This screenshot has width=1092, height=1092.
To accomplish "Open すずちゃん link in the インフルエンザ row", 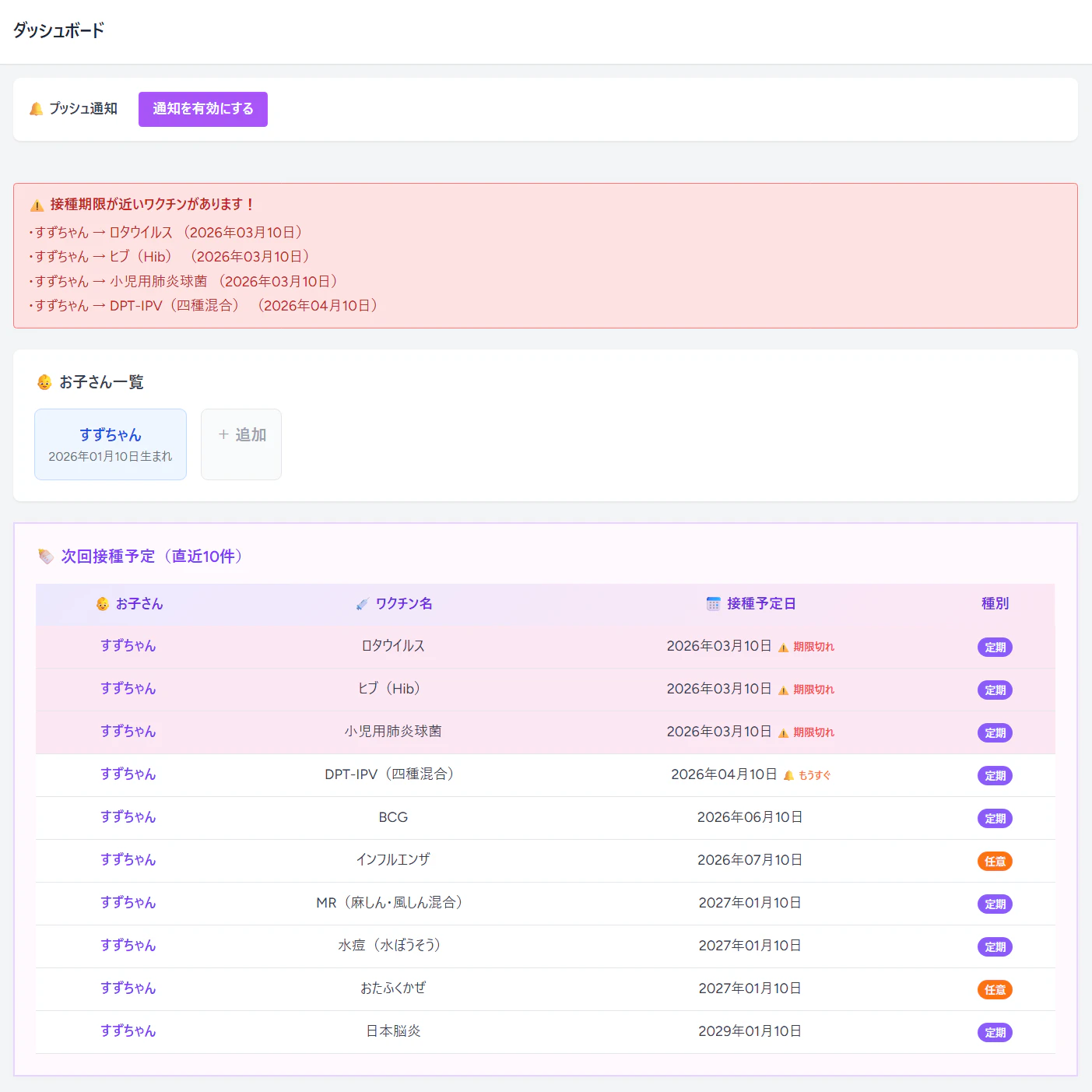I will pos(128,860).
